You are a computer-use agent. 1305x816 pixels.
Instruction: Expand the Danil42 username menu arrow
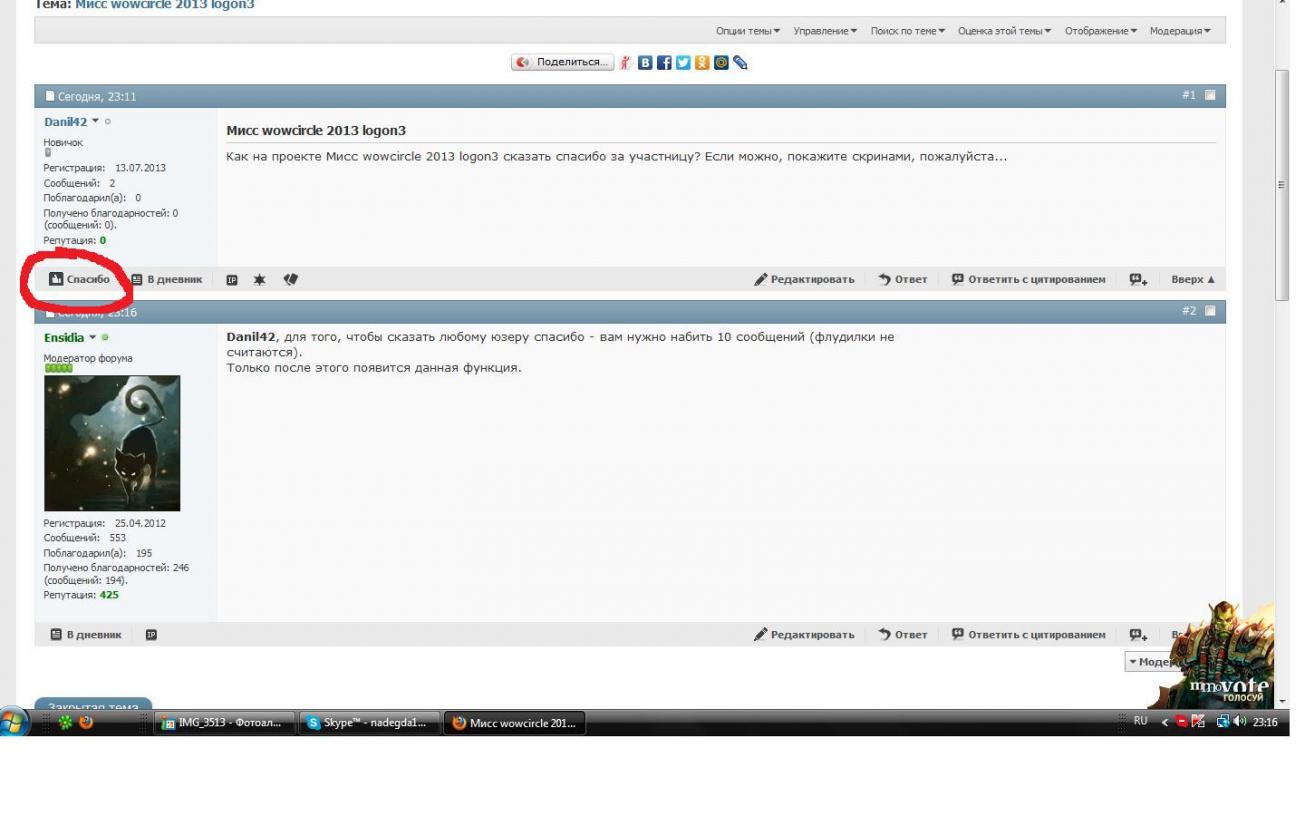(96, 122)
